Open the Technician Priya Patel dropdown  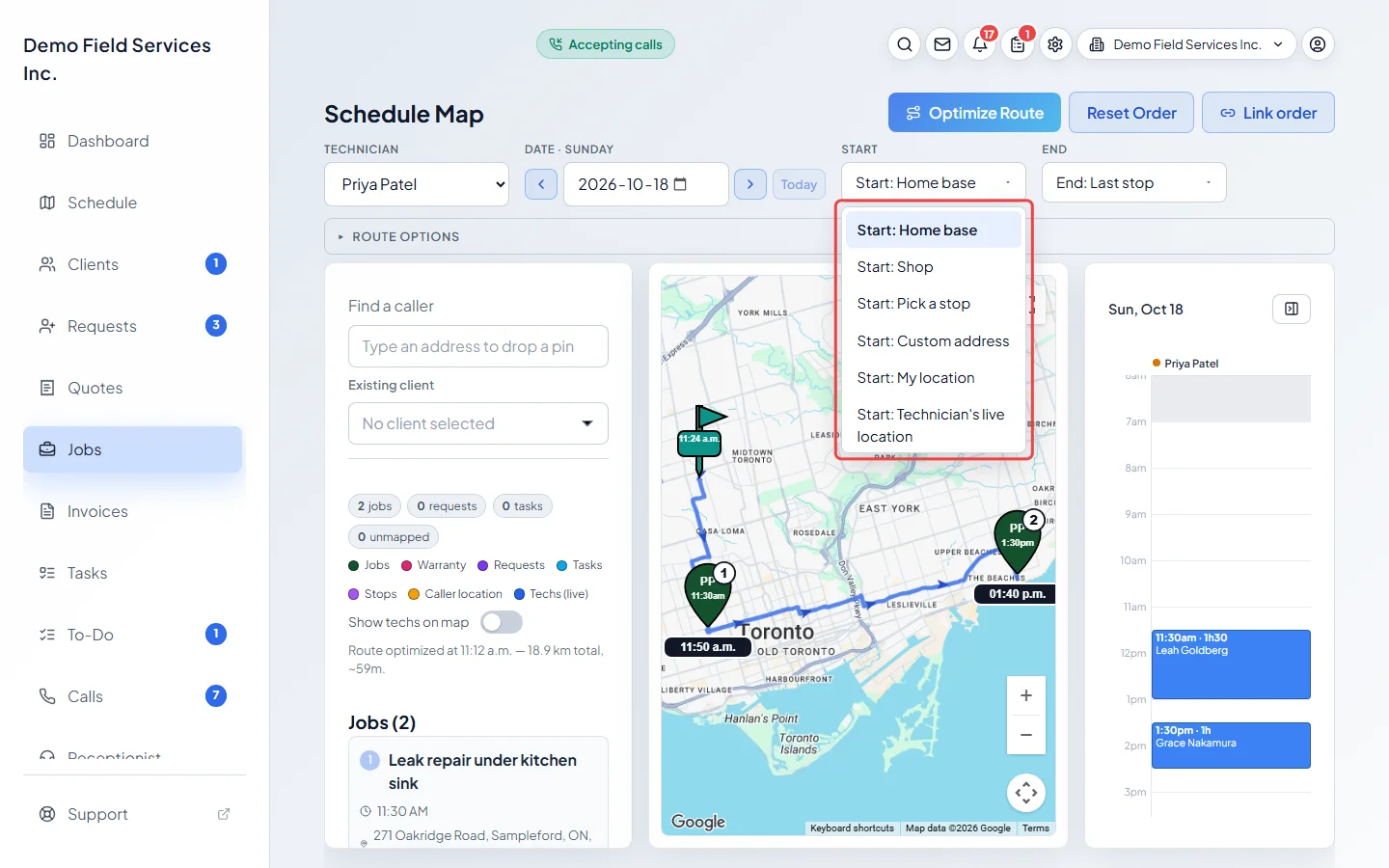pyautogui.click(x=417, y=184)
